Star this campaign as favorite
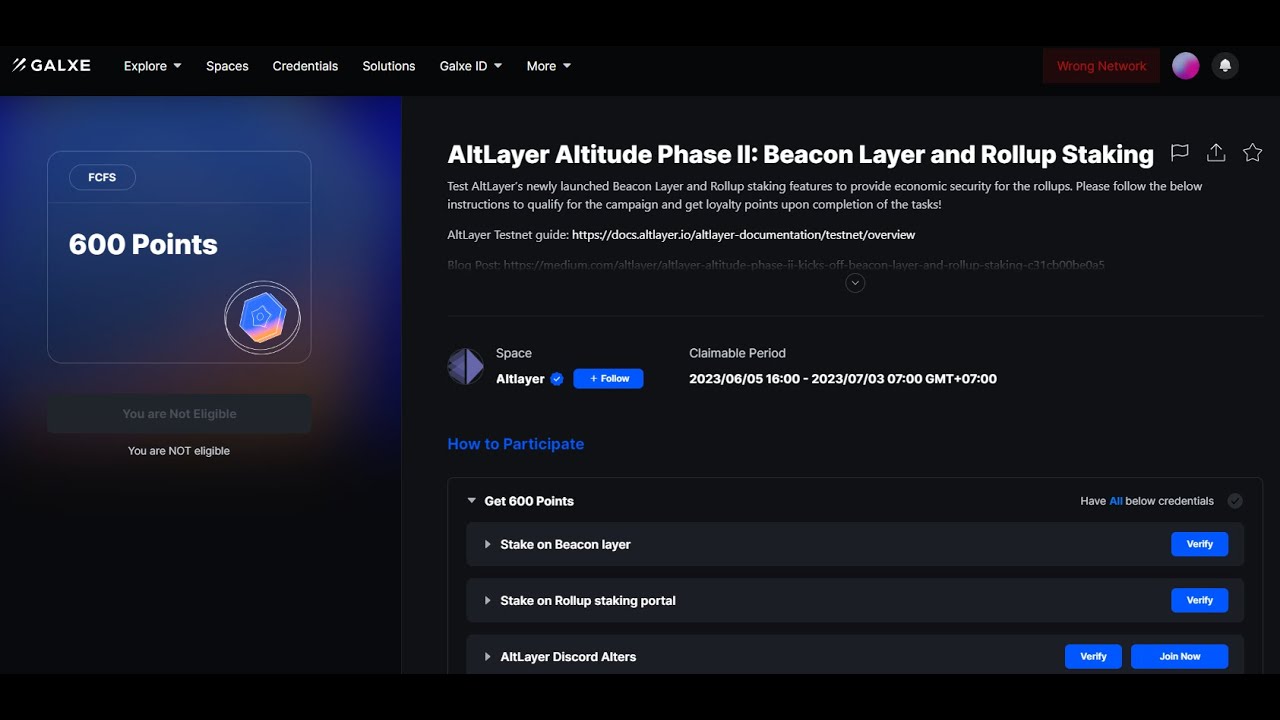The width and height of the screenshot is (1280, 720). (1252, 153)
